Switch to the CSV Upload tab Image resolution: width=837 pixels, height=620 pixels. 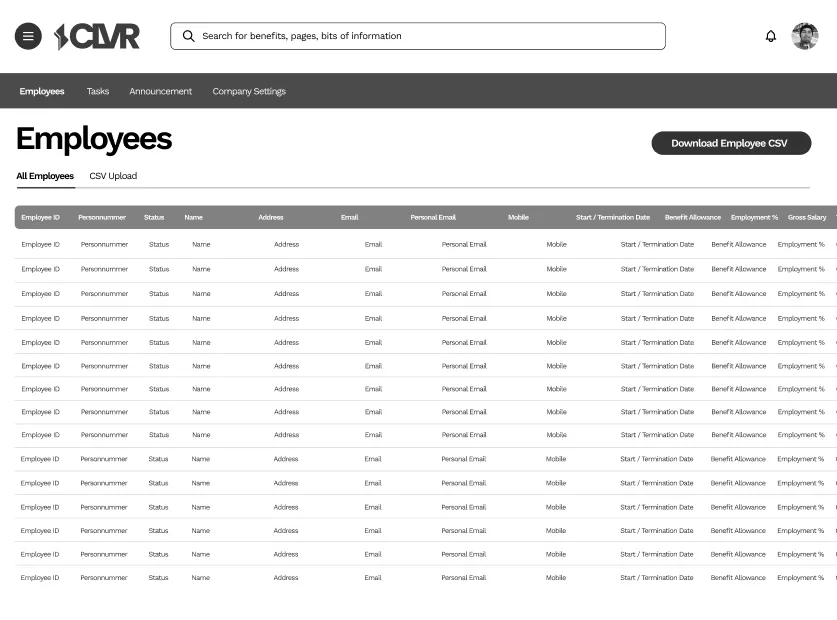(x=113, y=176)
